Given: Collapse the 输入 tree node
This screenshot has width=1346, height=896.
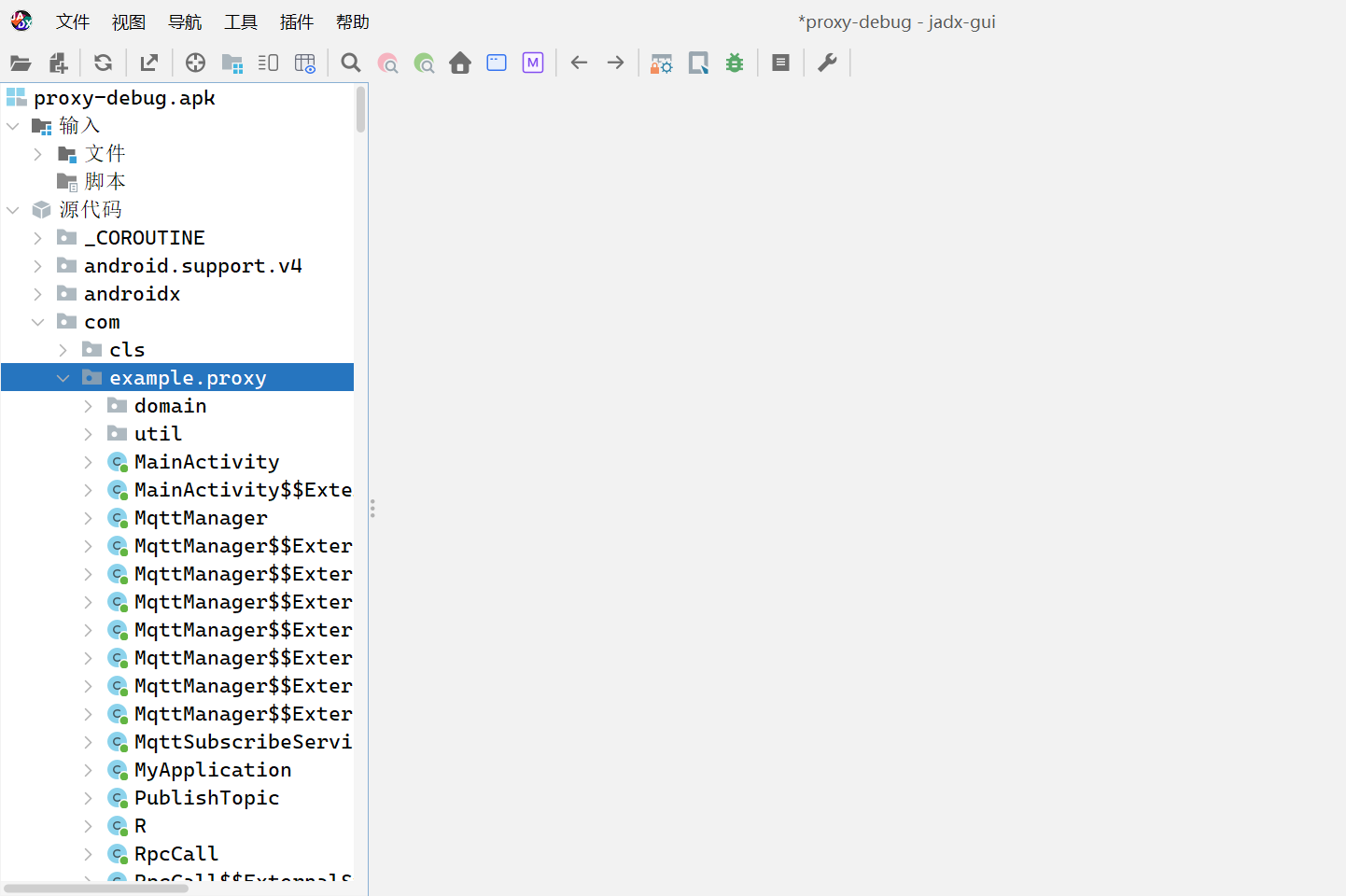Looking at the screenshot, I should click(13, 126).
